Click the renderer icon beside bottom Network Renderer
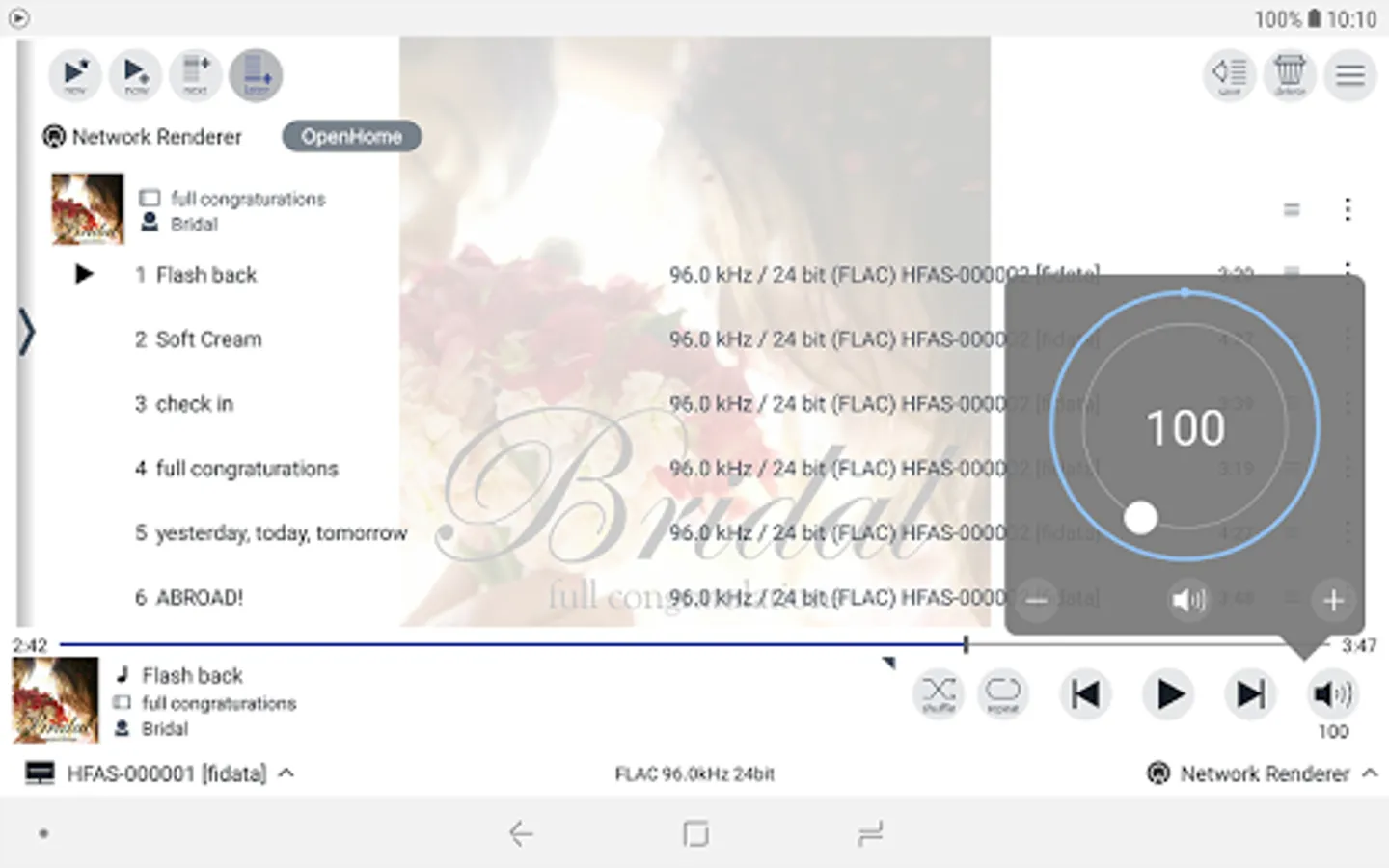Screen dimensions: 1389x868 [x=1158, y=773]
